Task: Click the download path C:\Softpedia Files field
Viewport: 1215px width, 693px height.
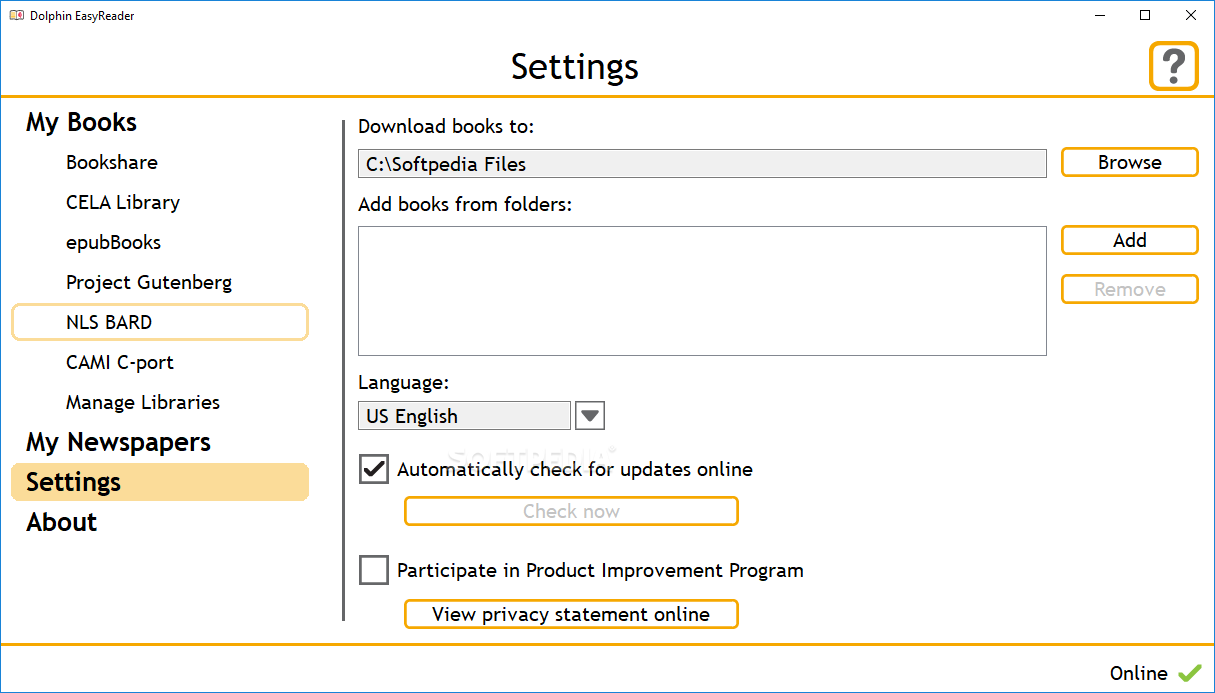Action: pos(702,164)
